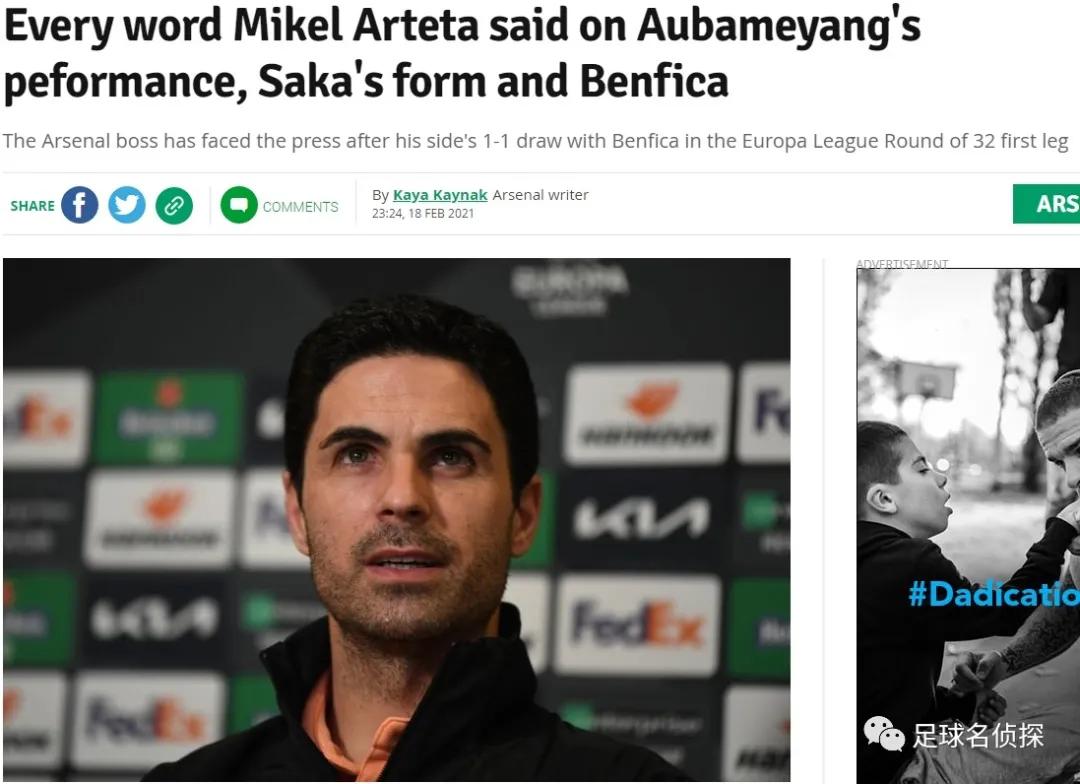Image resolution: width=1080 pixels, height=784 pixels.
Task: Copy article link with chain icon
Action: pos(174,205)
